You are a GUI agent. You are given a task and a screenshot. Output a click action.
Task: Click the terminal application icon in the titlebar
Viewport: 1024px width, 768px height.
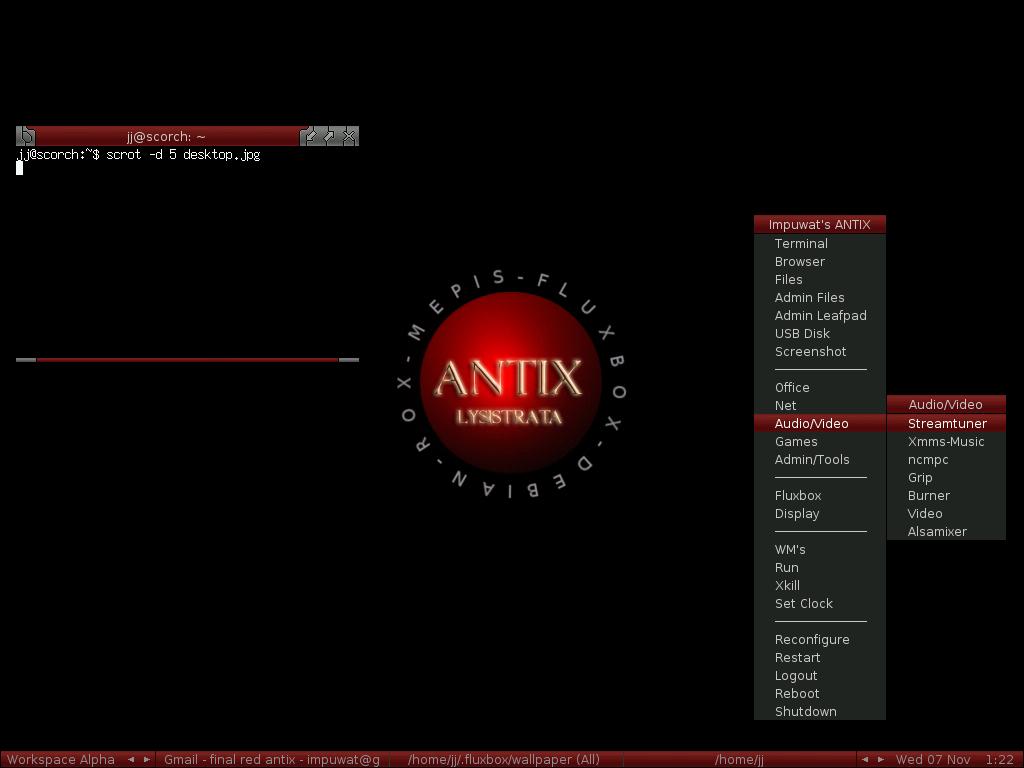pyautogui.click(x=25, y=136)
